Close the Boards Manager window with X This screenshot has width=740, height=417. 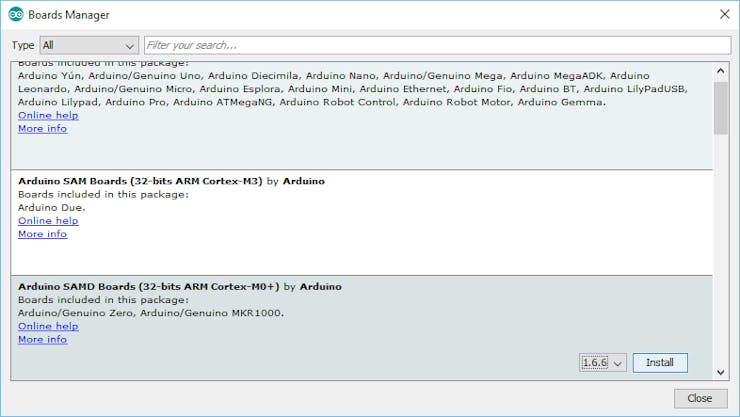click(x=725, y=14)
